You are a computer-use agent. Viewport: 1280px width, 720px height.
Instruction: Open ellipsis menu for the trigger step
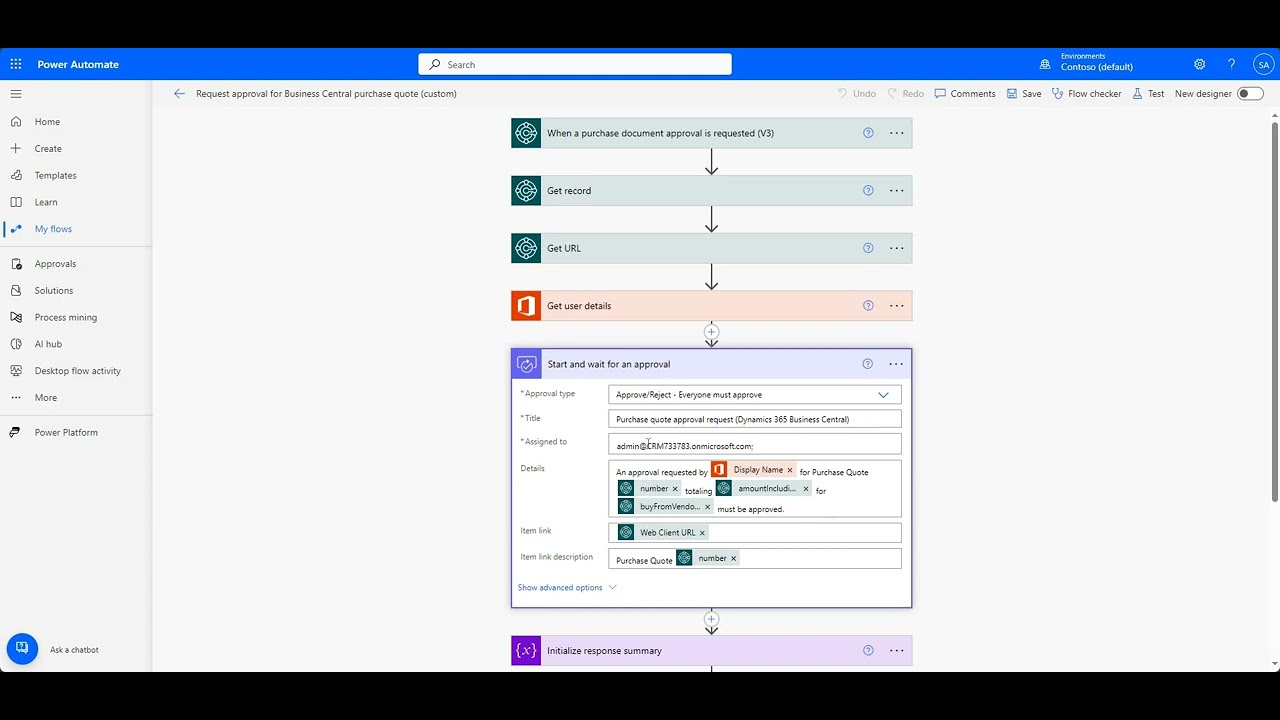coord(897,133)
